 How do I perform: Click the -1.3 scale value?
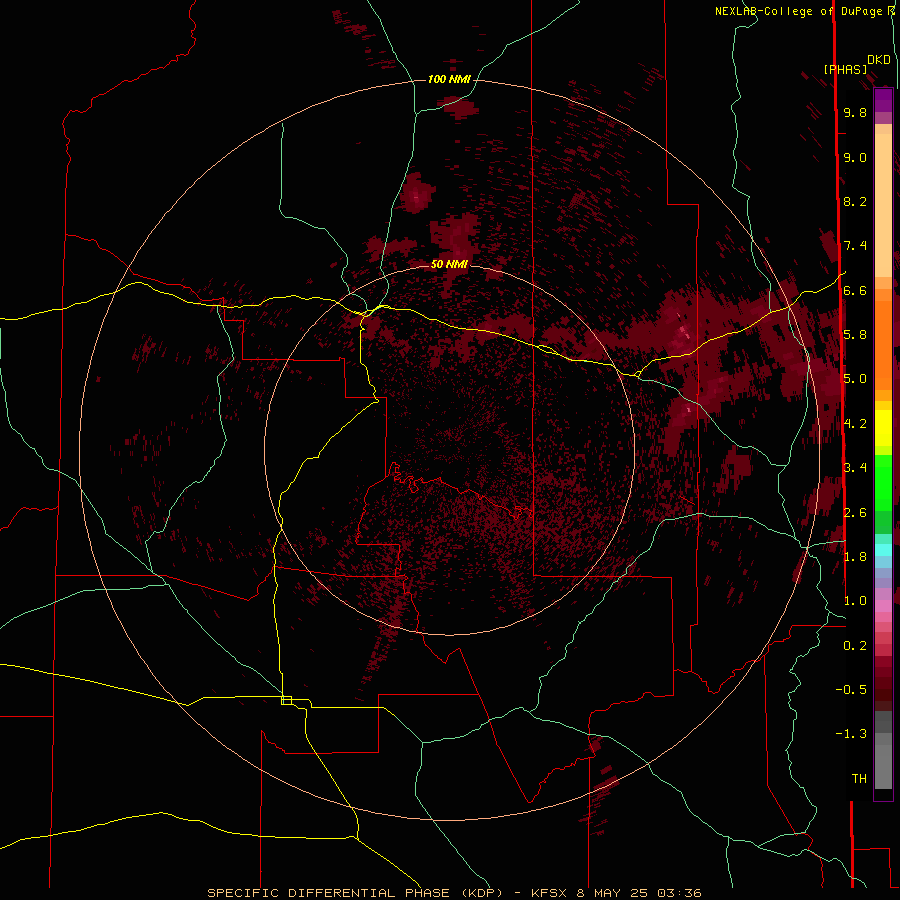[x=851, y=734]
